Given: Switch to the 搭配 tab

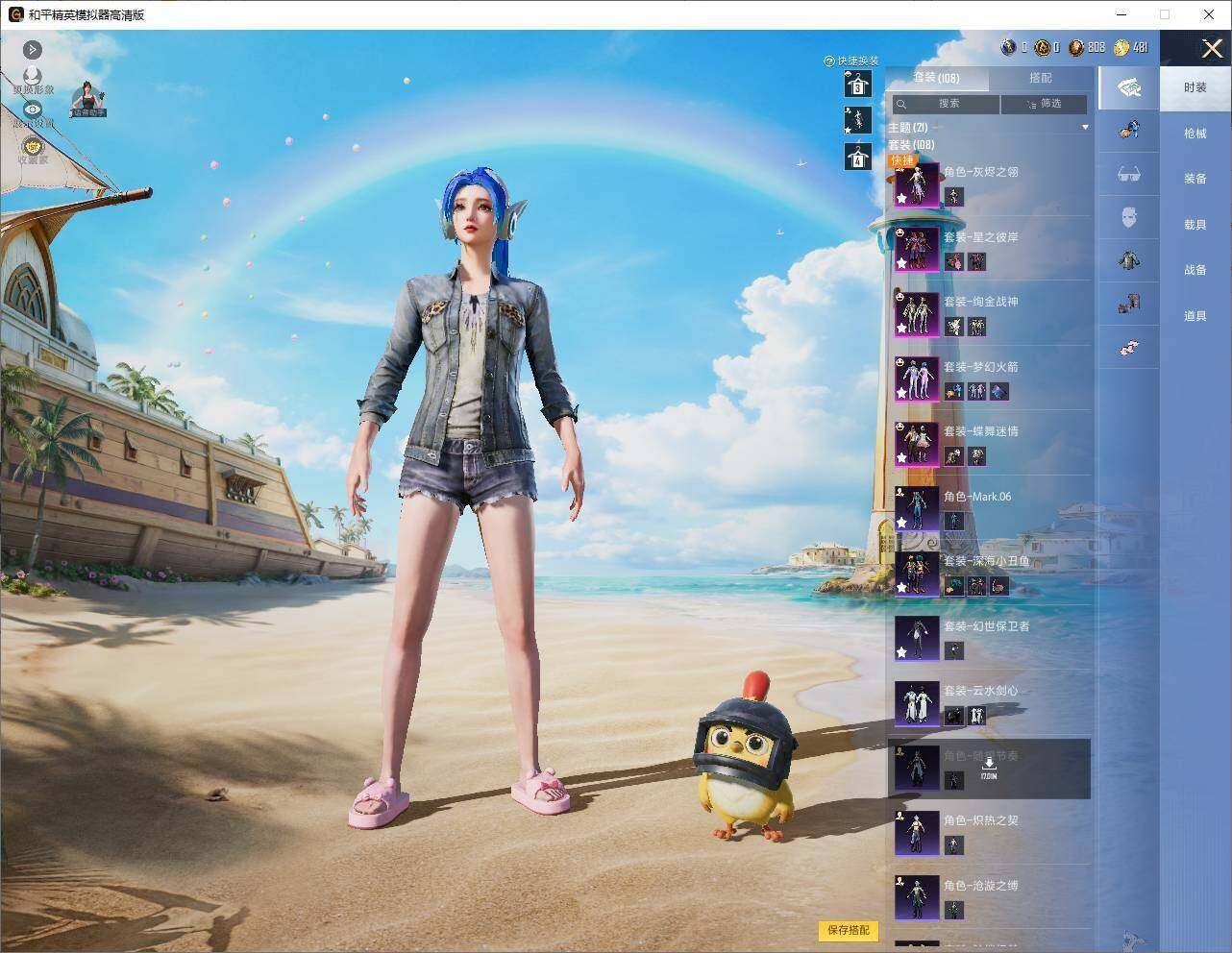Looking at the screenshot, I should click(x=1041, y=78).
